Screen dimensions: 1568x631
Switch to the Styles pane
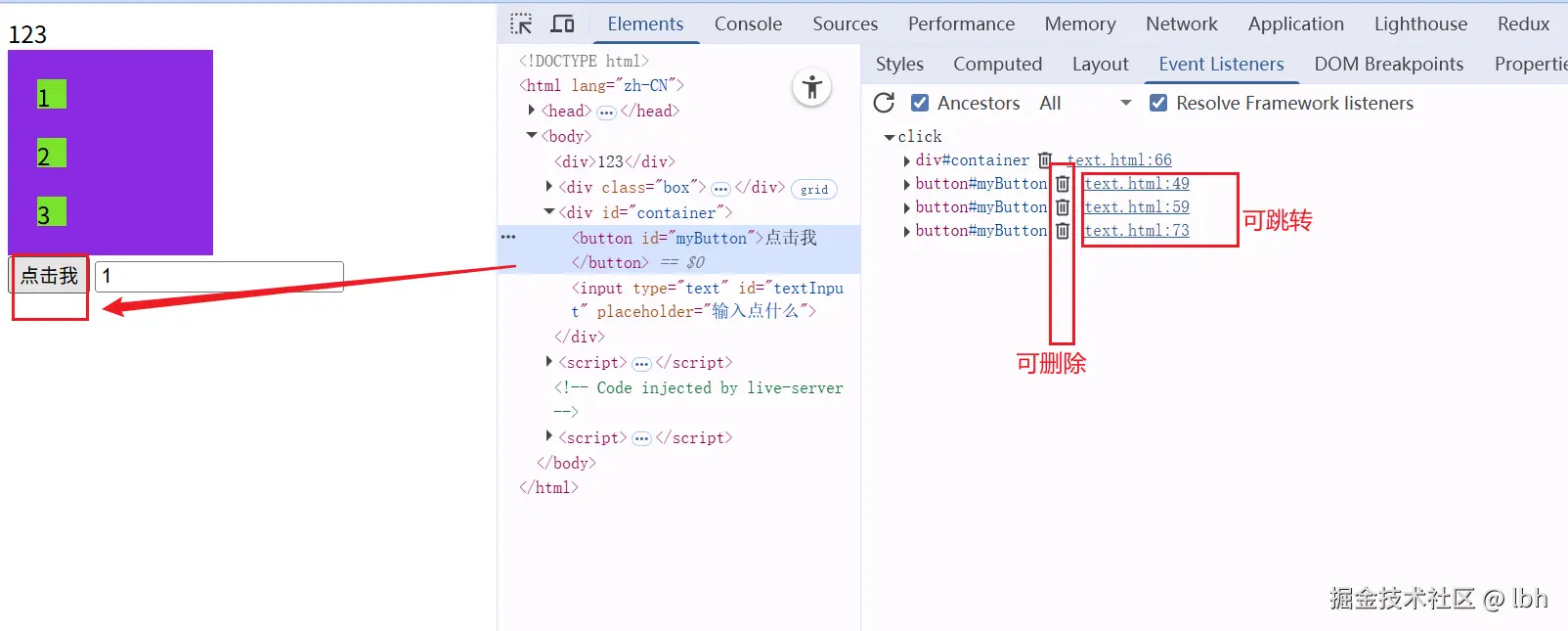[899, 64]
